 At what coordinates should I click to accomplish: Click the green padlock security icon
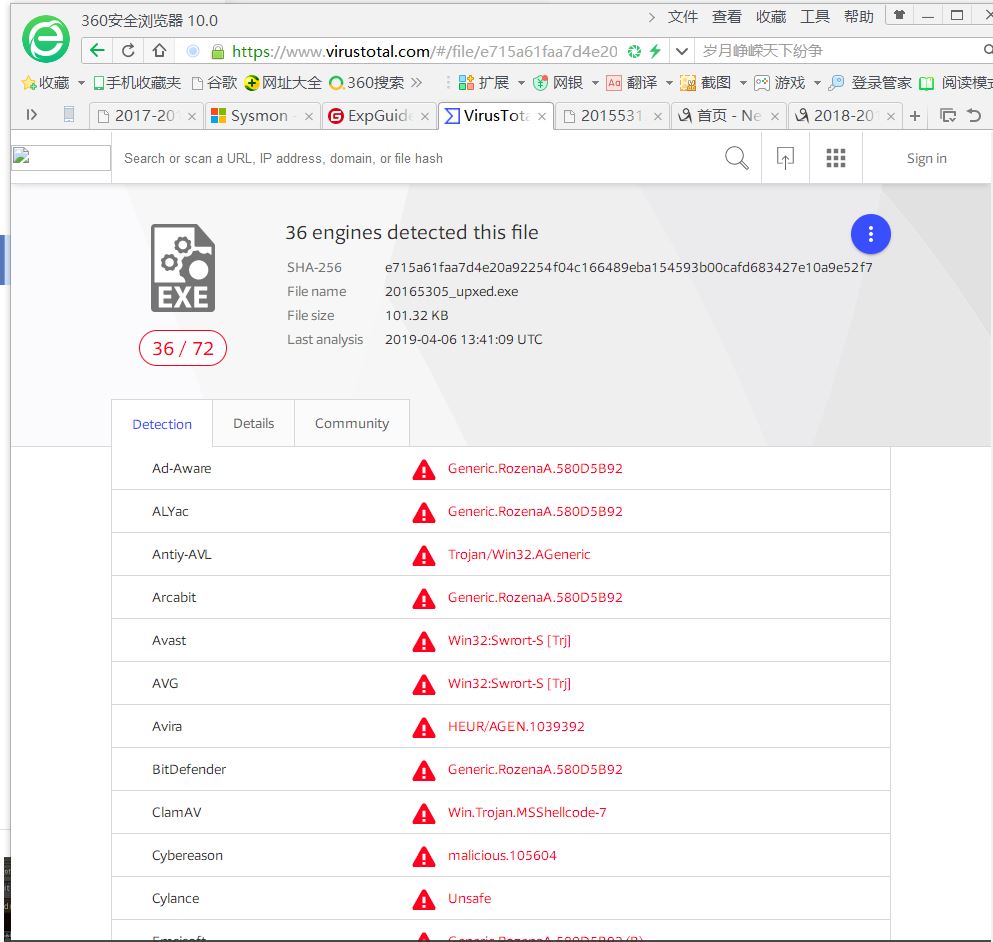pyautogui.click(x=217, y=51)
